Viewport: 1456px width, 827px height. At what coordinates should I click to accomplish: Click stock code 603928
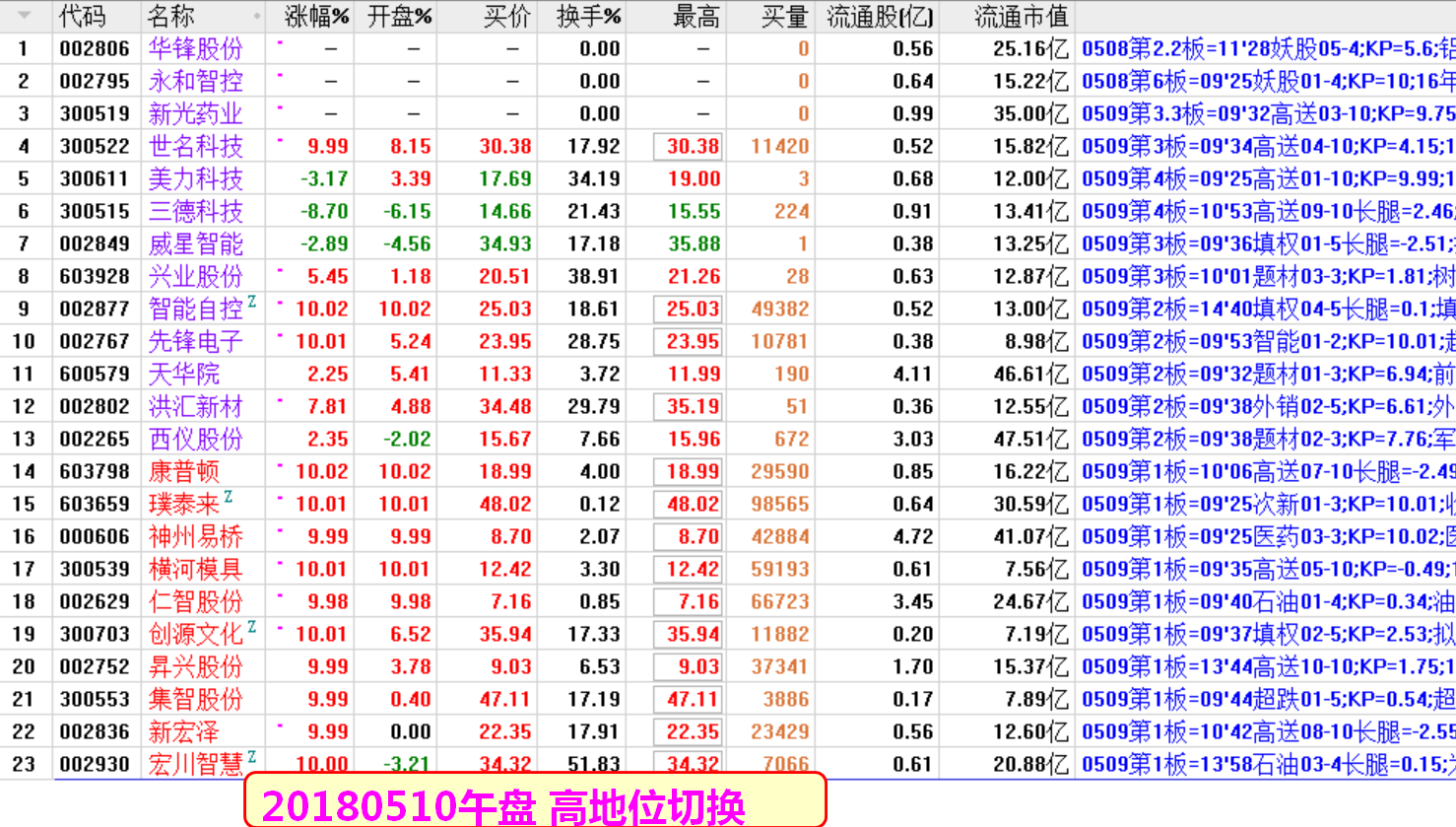point(95,276)
